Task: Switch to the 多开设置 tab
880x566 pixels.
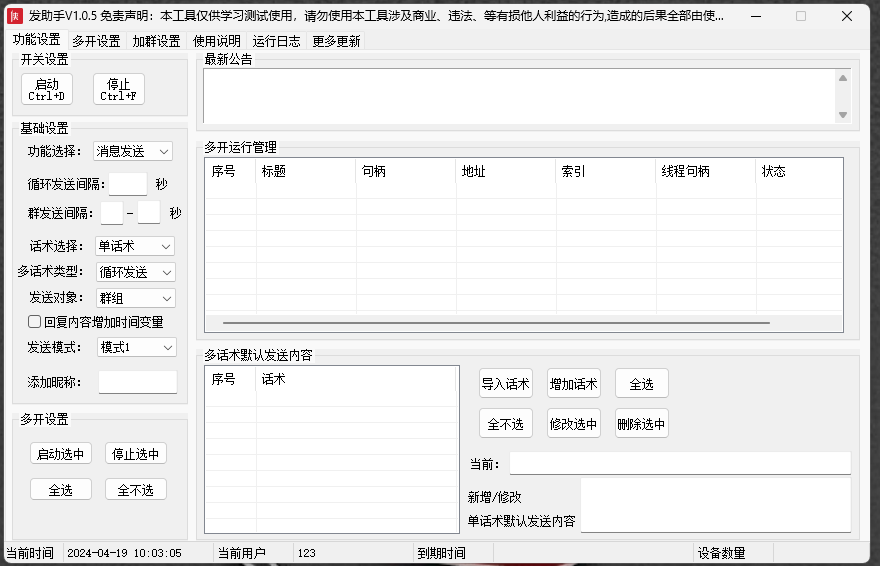Action: 96,41
